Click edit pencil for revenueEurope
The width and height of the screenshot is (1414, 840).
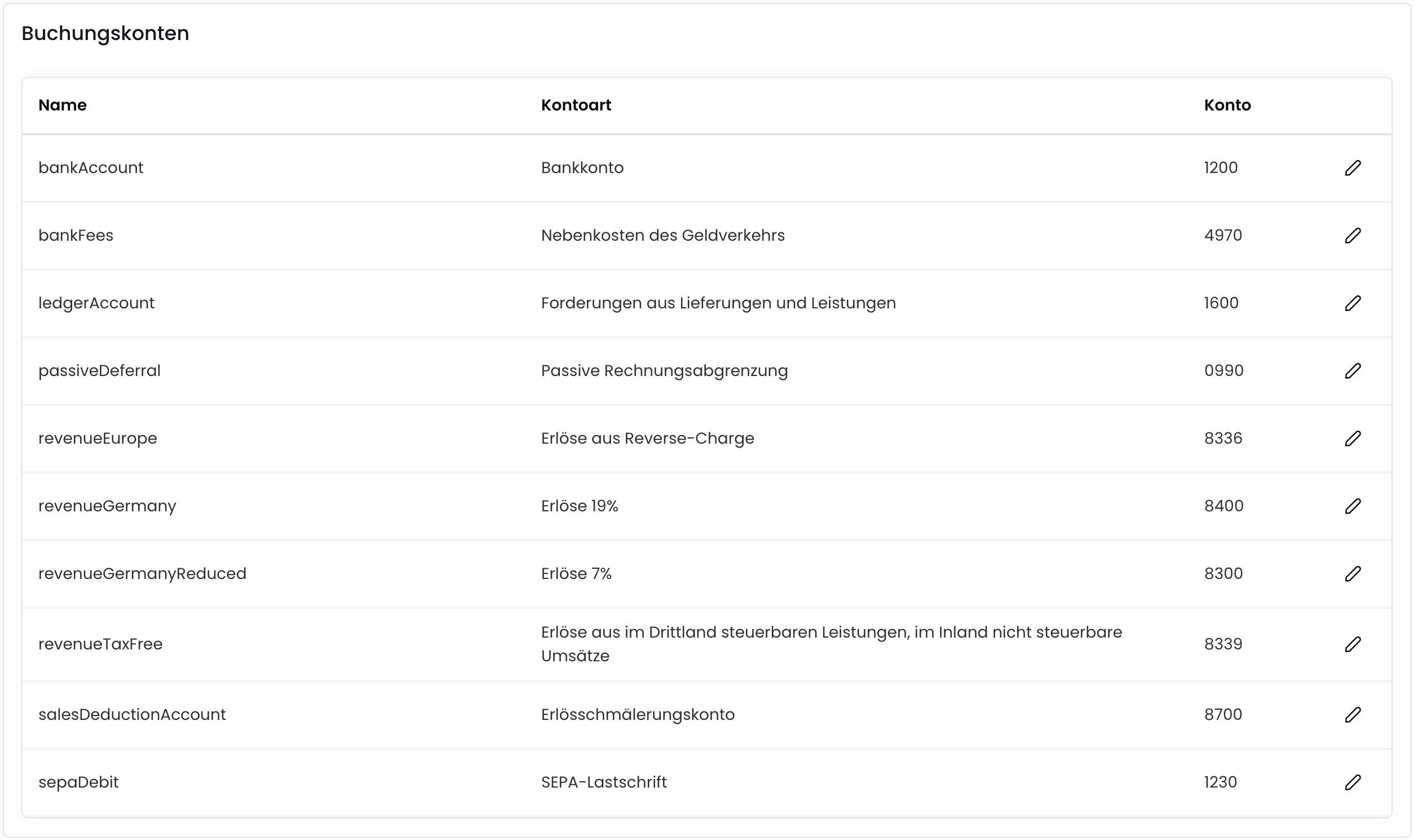coord(1353,439)
